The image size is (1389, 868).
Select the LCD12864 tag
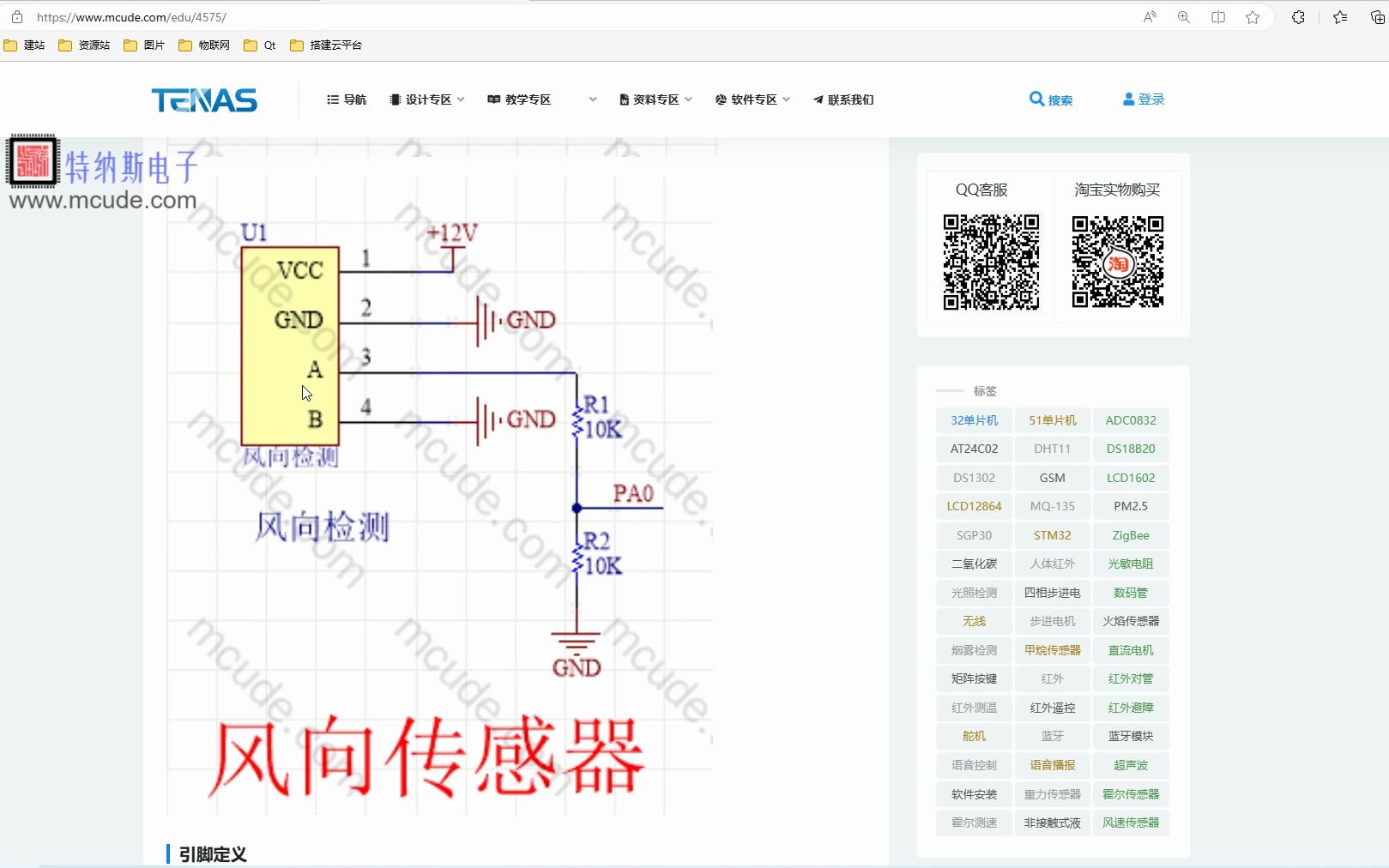point(974,506)
